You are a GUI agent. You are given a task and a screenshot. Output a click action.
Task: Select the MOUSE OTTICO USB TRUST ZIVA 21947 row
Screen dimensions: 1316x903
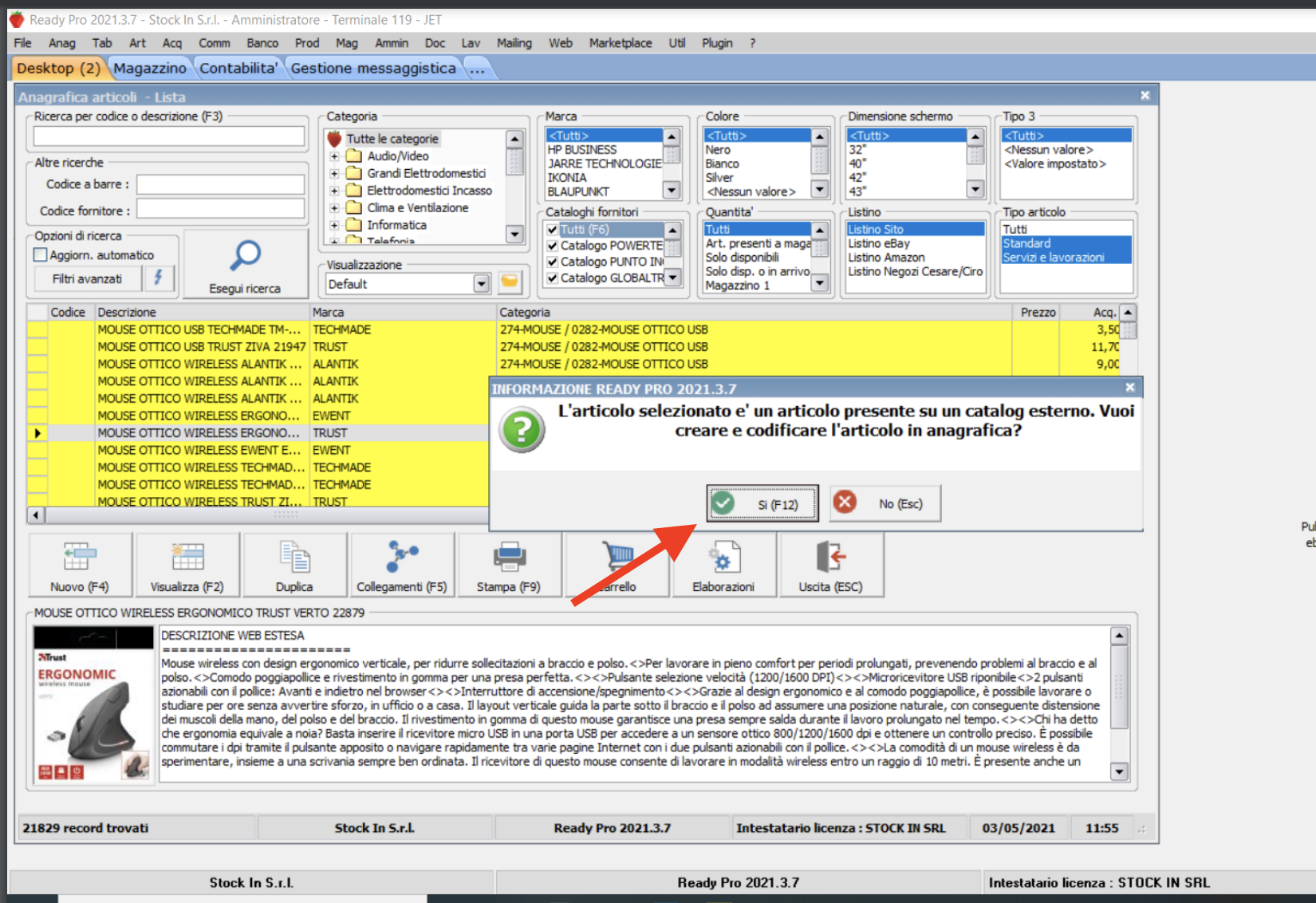click(x=571, y=347)
